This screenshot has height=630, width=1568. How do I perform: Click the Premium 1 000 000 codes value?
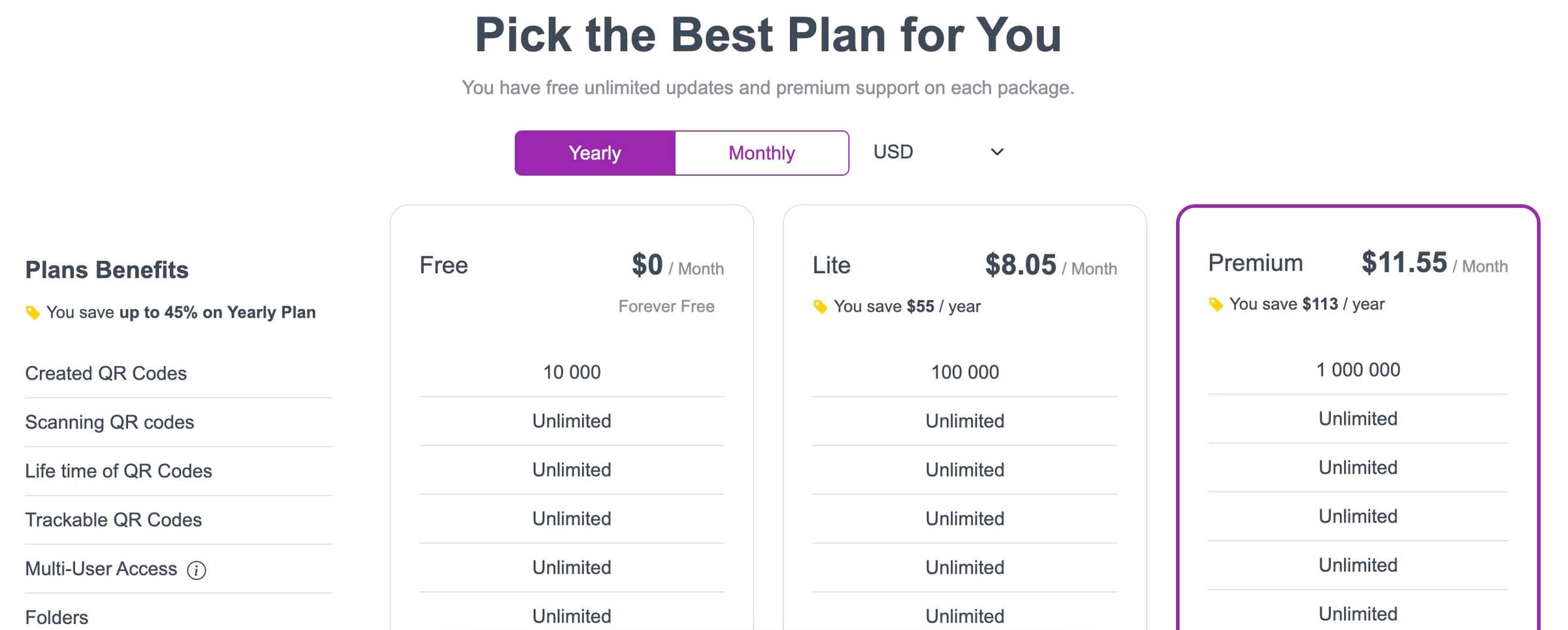(x=1358, y=370)
